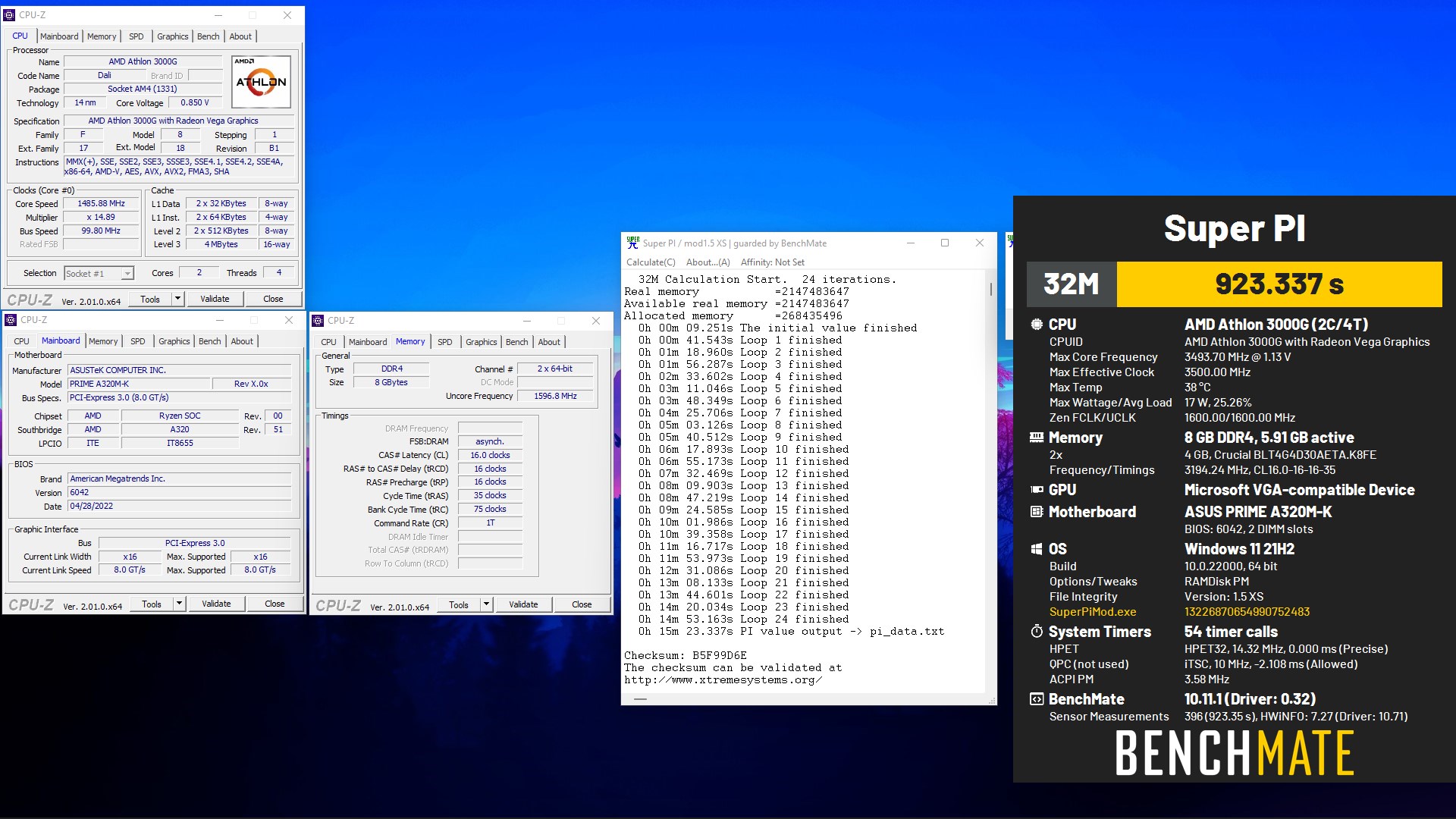This screenshot has width=1456, height=819.
Task: Click Validate button in CPU tab window
Action: point(215,299)
